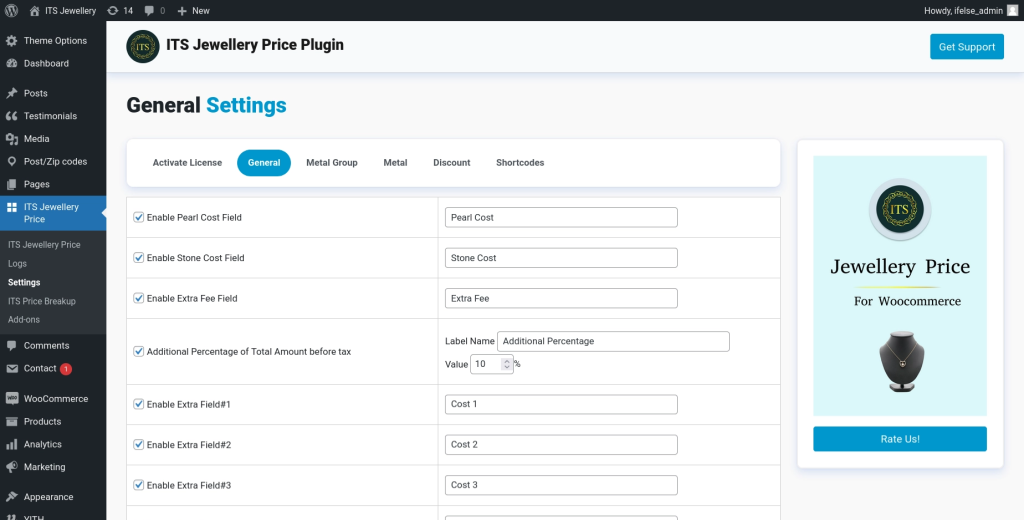Open Media from the sidebar icon
Screen dimensions: 1024x520
point(12,139)
